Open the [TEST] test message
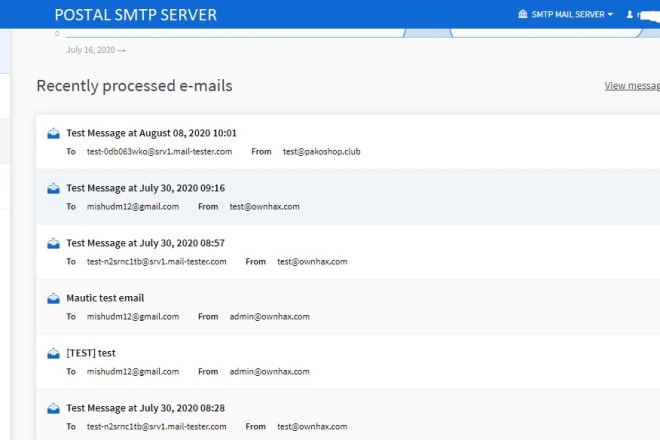 click(x=91, y=353)
